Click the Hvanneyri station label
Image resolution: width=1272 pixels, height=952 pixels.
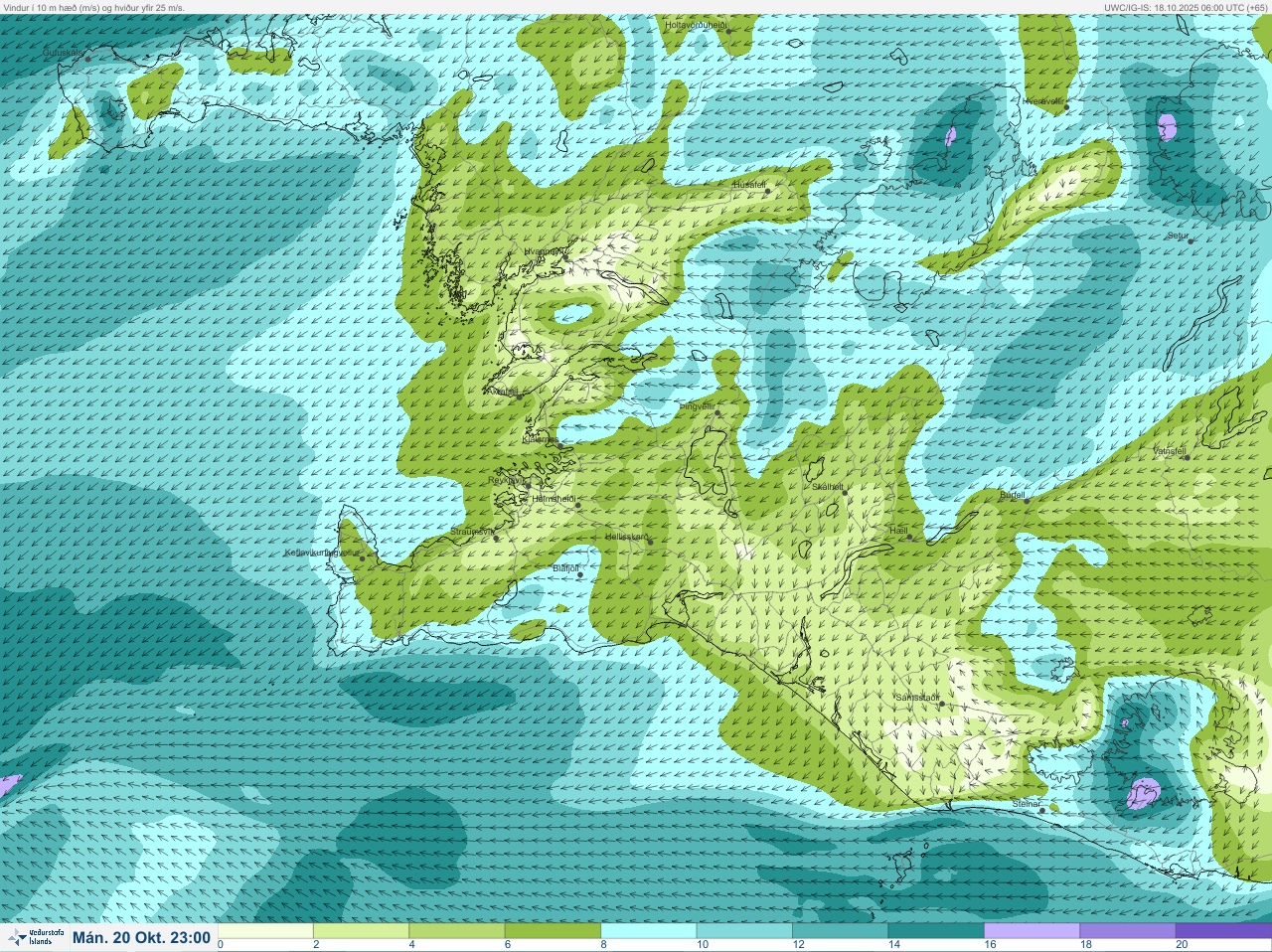point(546,252)
